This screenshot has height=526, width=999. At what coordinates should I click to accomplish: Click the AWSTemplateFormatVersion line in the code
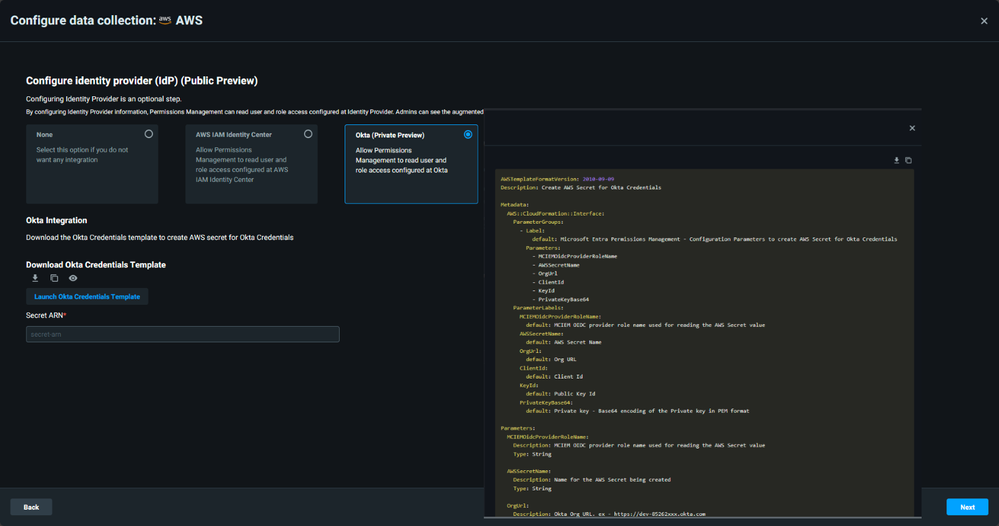557,179
